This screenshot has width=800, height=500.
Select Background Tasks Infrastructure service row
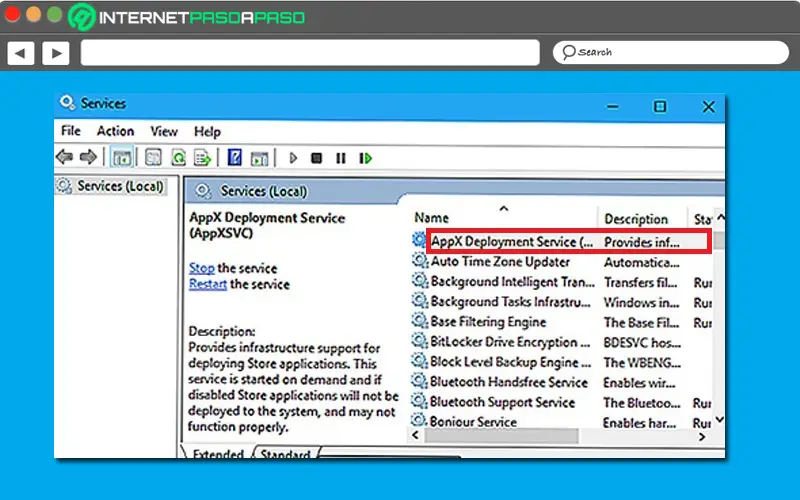pos(561,302)
